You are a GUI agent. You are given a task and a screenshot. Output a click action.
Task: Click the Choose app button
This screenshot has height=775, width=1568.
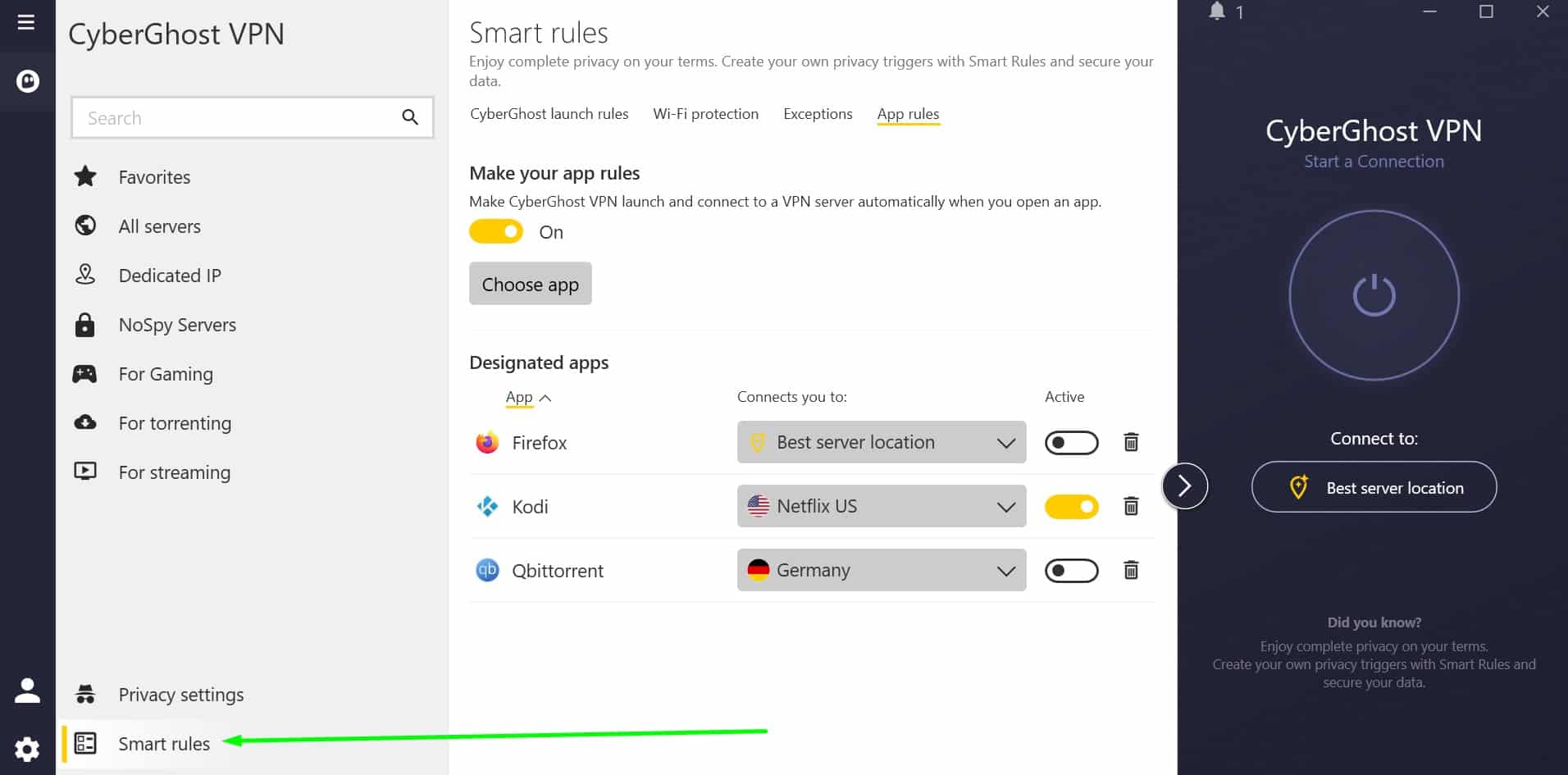pos(530,284)
